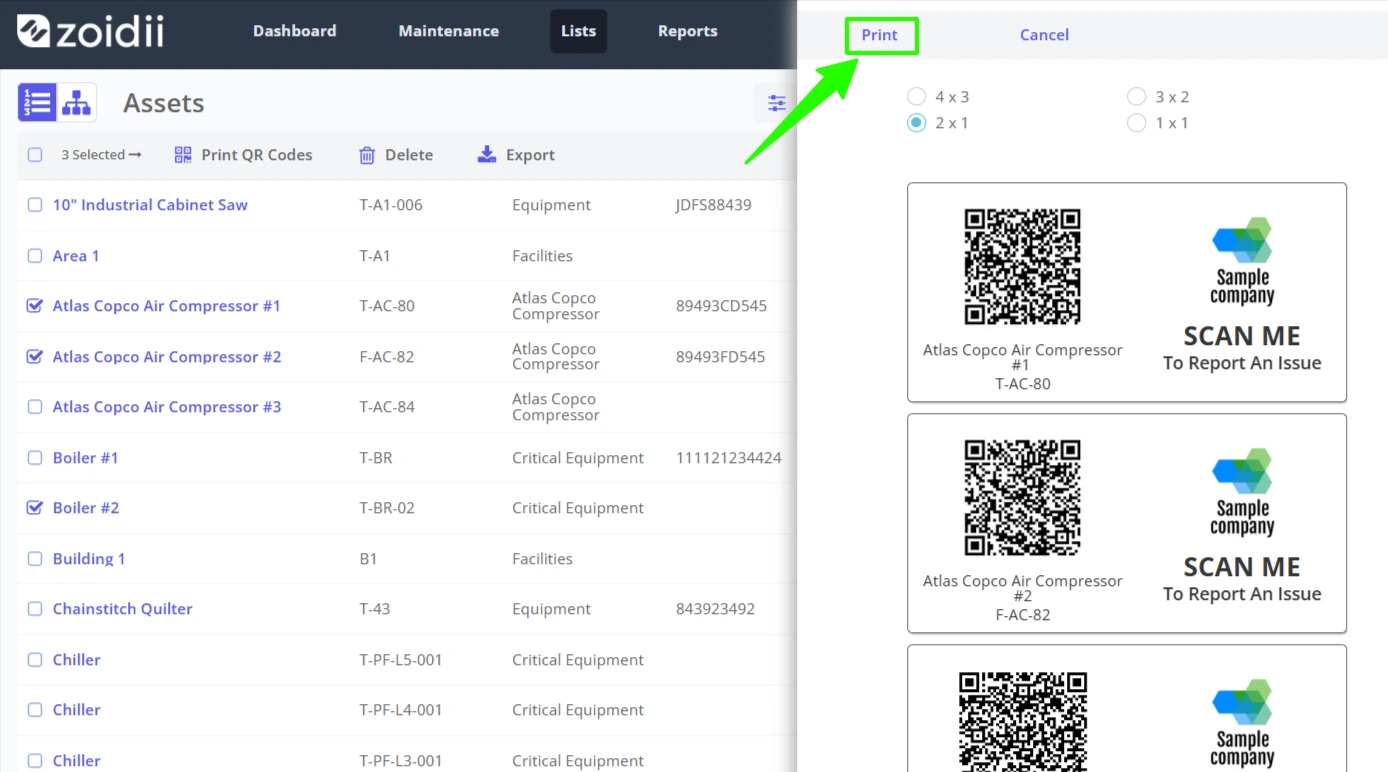Click the Print button
Screen dimensions: 1388x772
point(880,35)
